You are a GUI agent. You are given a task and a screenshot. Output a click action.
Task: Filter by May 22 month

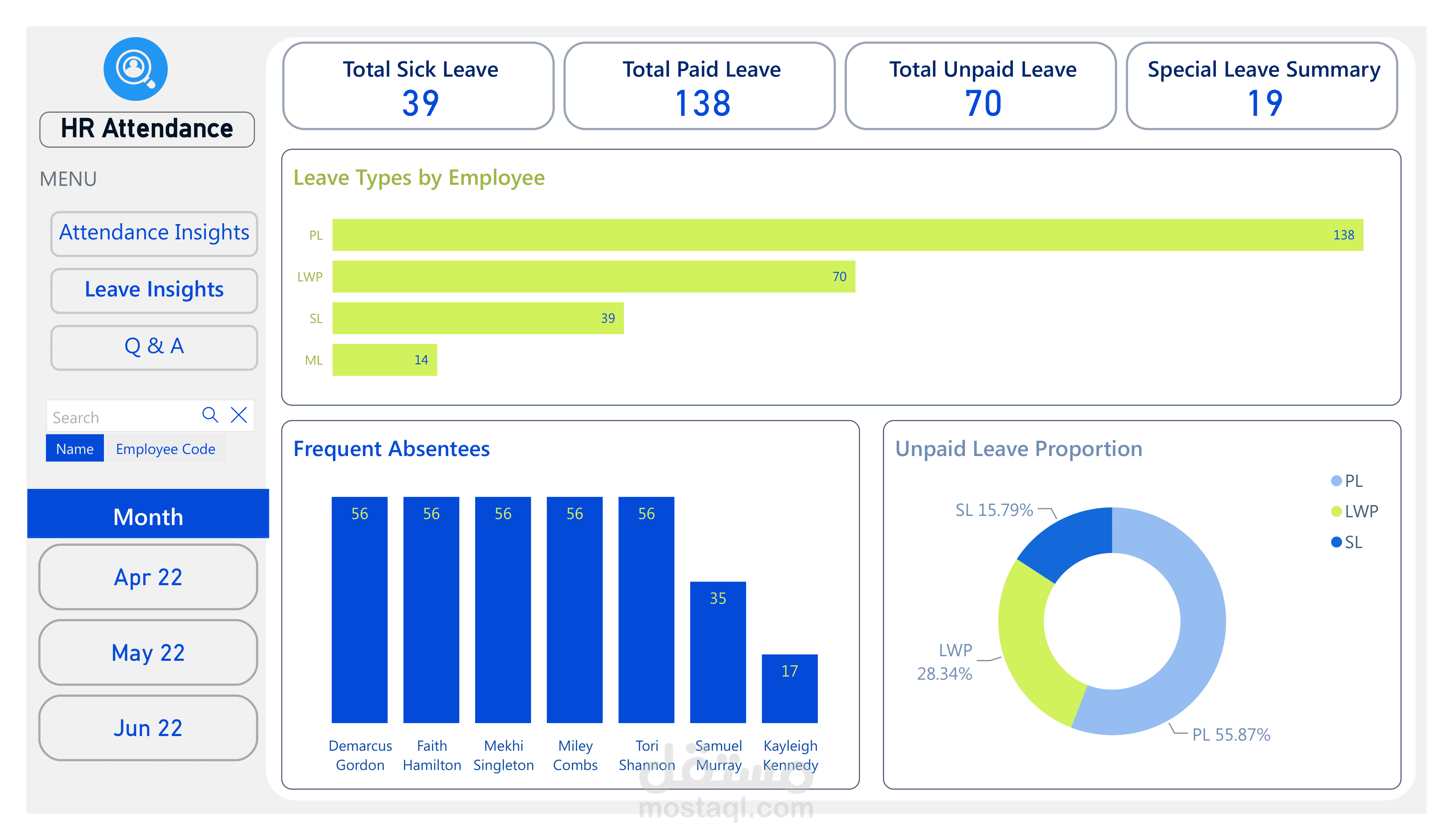pos(148,653)
